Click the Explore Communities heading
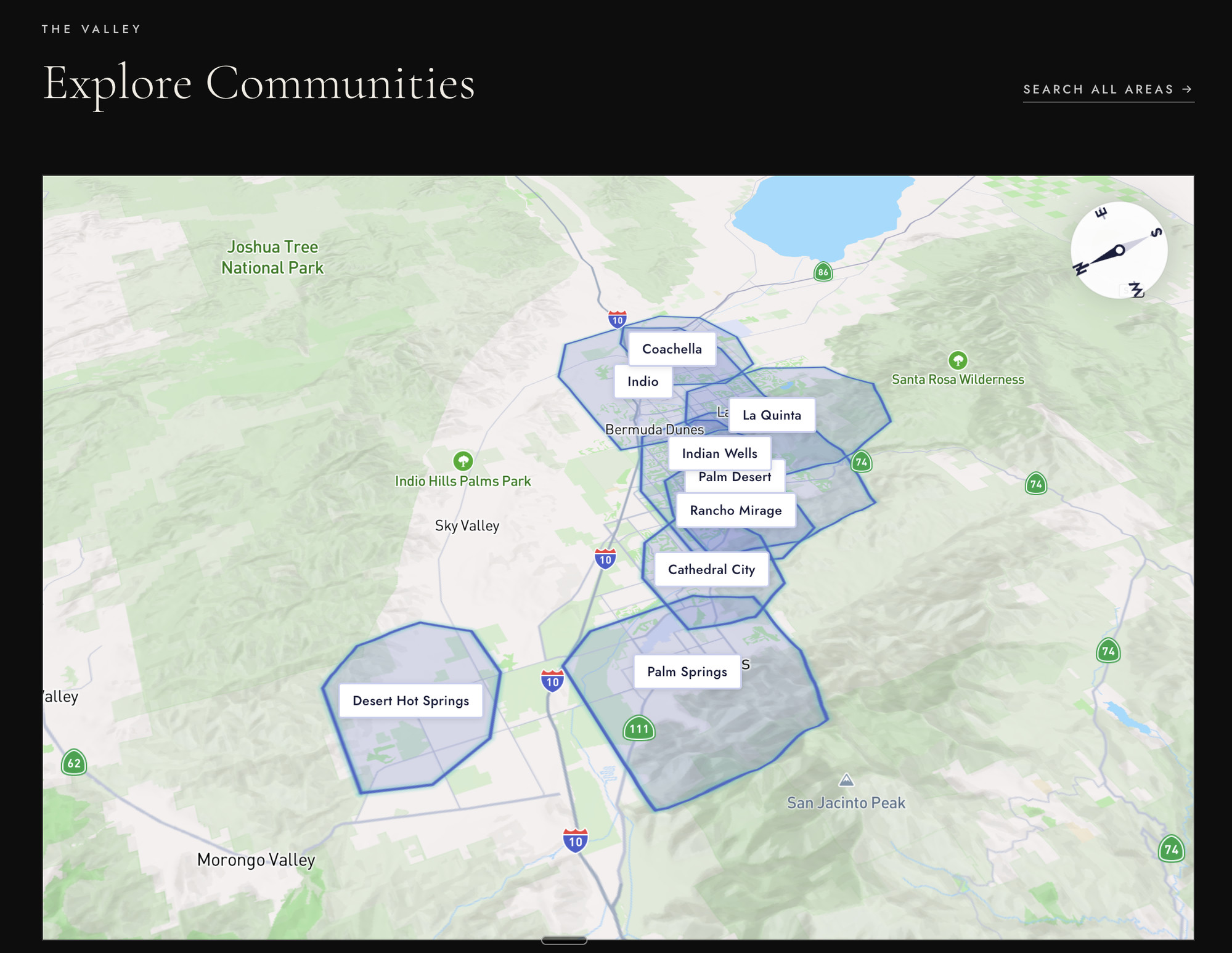The image size is (1232, 953). (259, 83)
